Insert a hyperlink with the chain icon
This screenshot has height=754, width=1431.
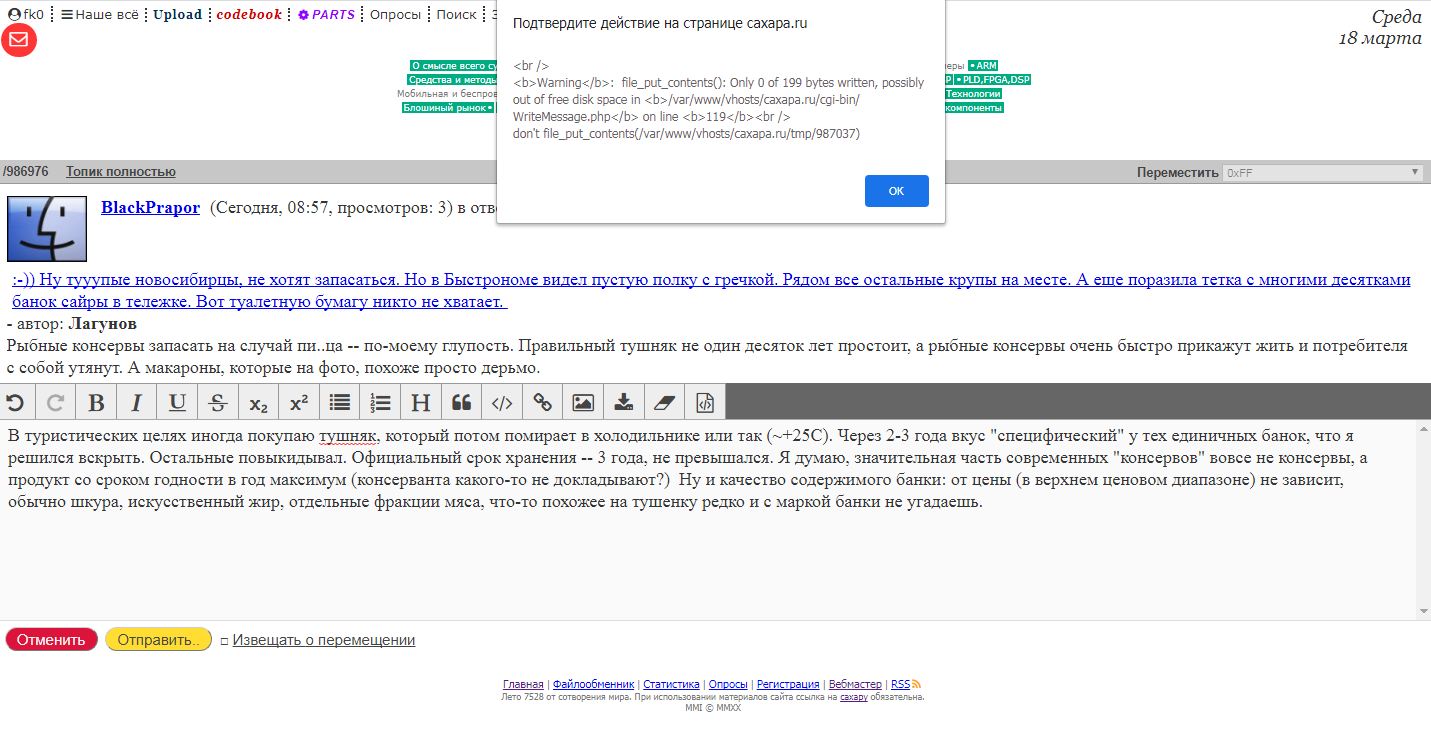click(542, 402)
